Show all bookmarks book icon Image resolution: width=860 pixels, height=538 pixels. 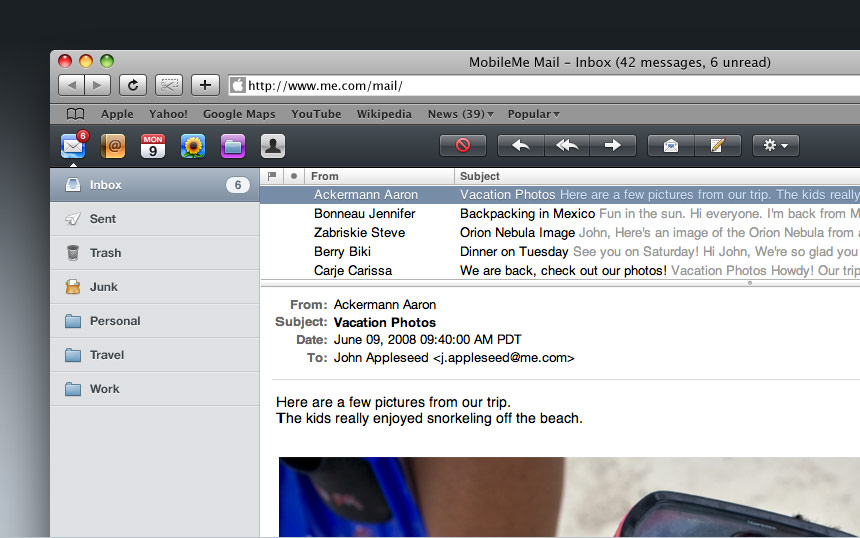pos(75,114)
